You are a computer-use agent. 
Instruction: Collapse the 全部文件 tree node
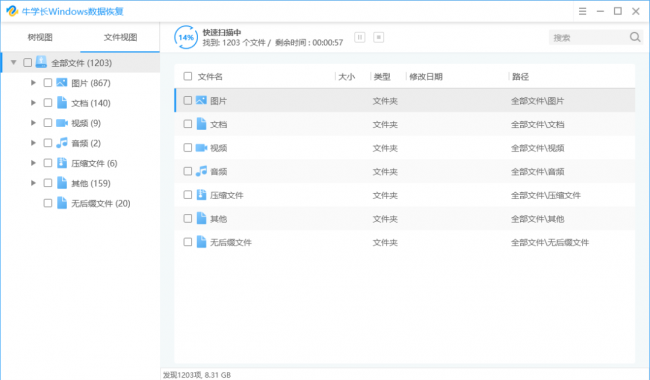coord(14,63)
